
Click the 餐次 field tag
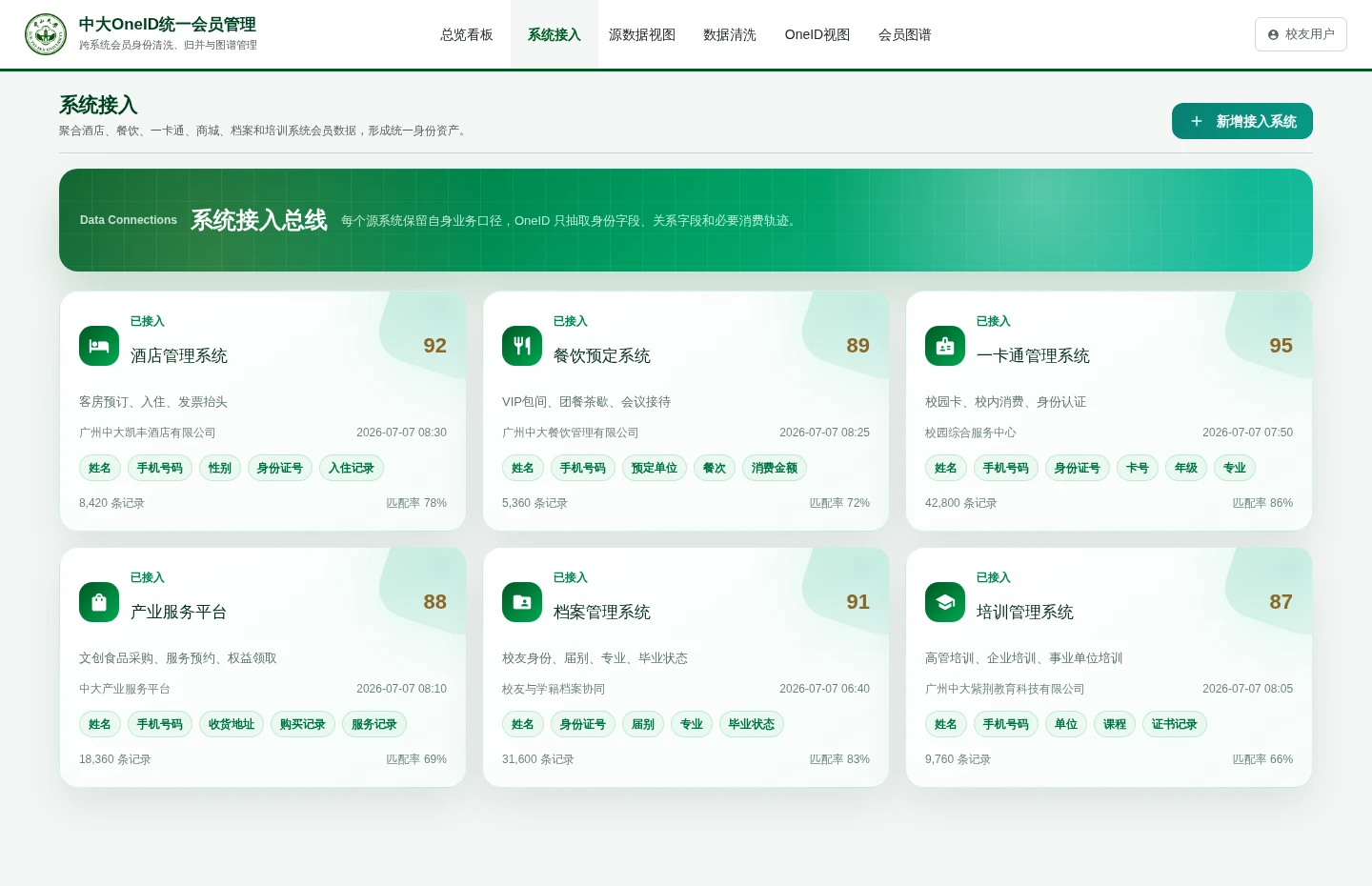[x=715, y=468]
